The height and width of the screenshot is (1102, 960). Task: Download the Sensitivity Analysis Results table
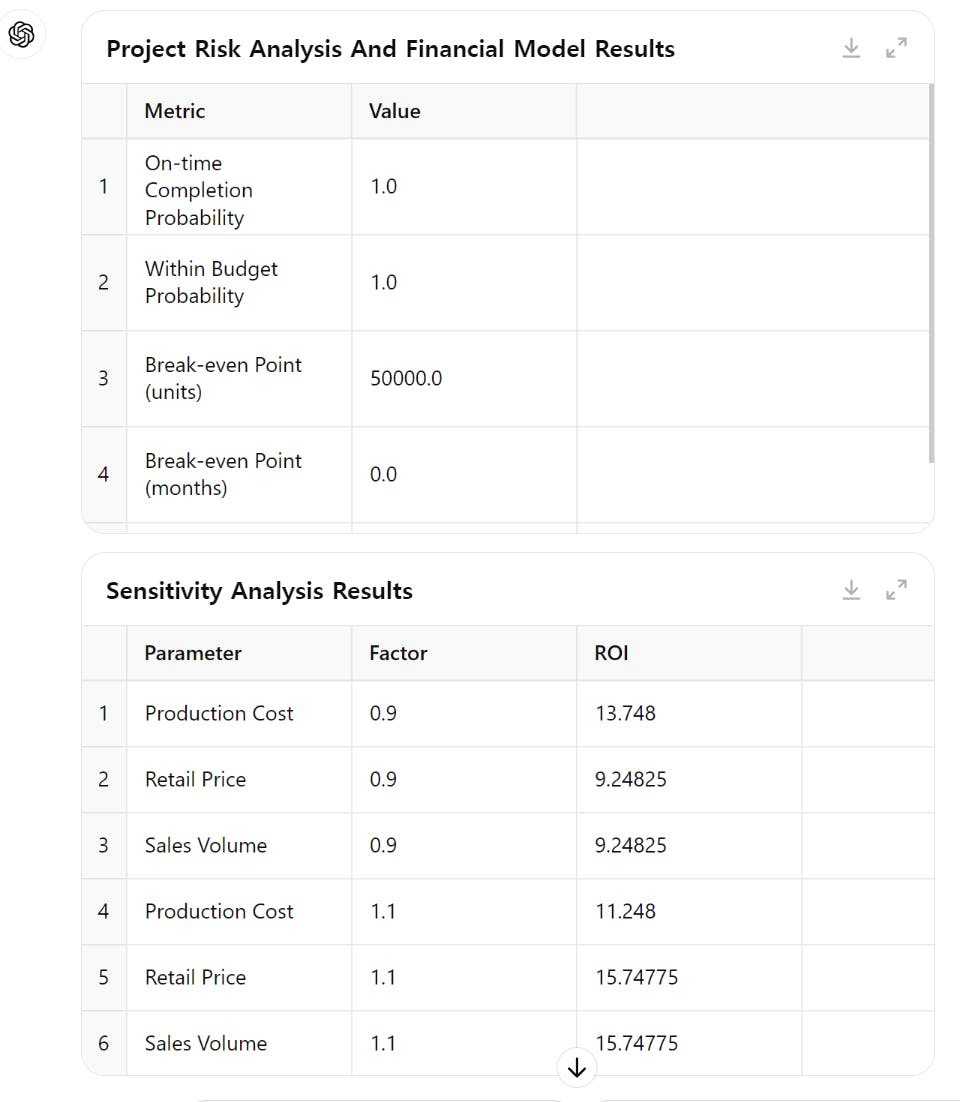851,590
